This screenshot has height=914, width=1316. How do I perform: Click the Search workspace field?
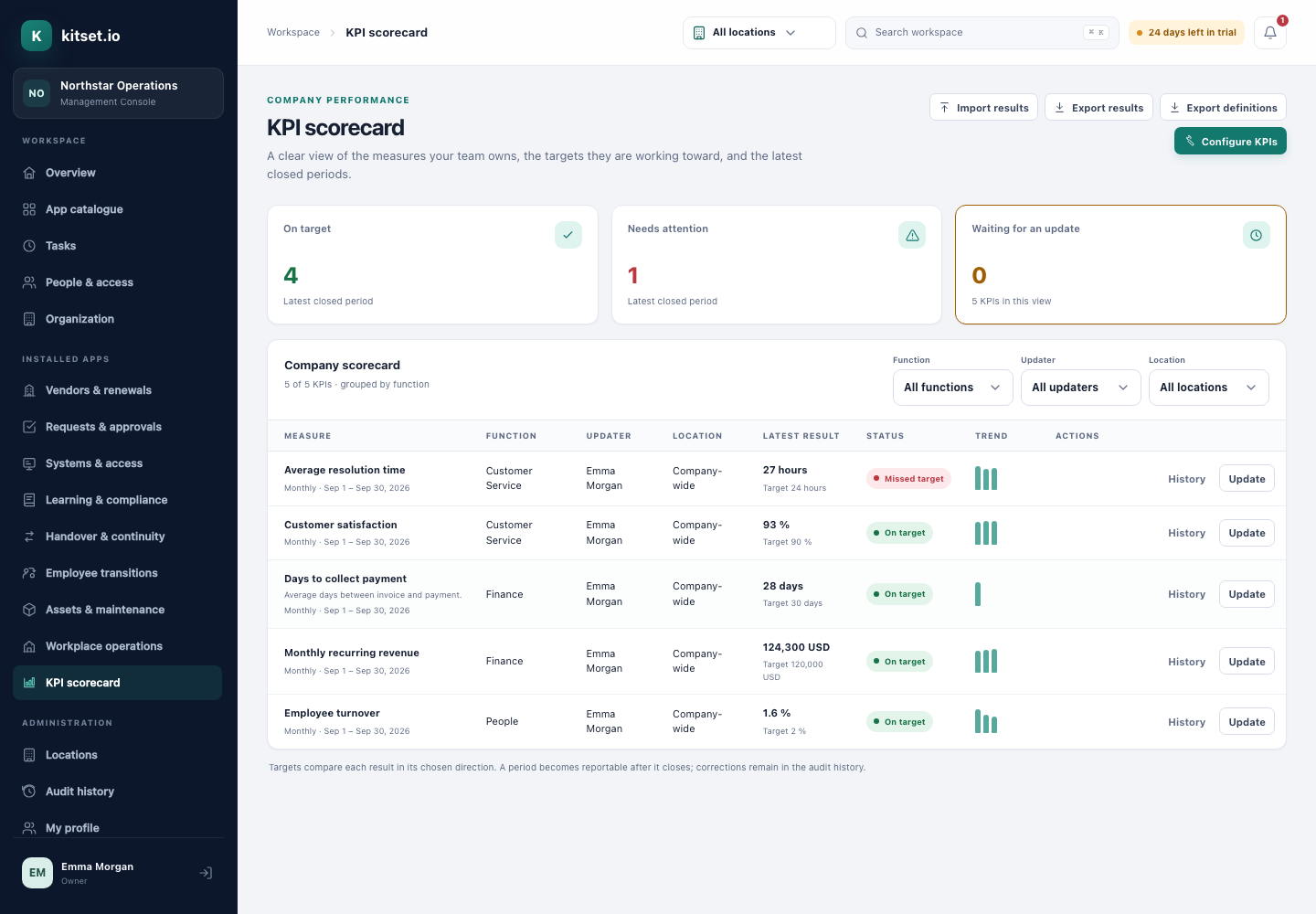point(982,33)
